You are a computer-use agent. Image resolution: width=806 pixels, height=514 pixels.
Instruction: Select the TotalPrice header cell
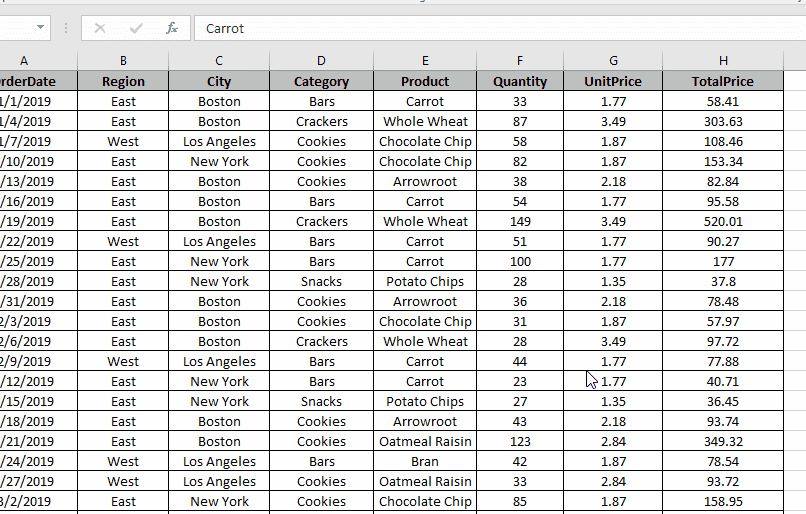tap(723, 81)
